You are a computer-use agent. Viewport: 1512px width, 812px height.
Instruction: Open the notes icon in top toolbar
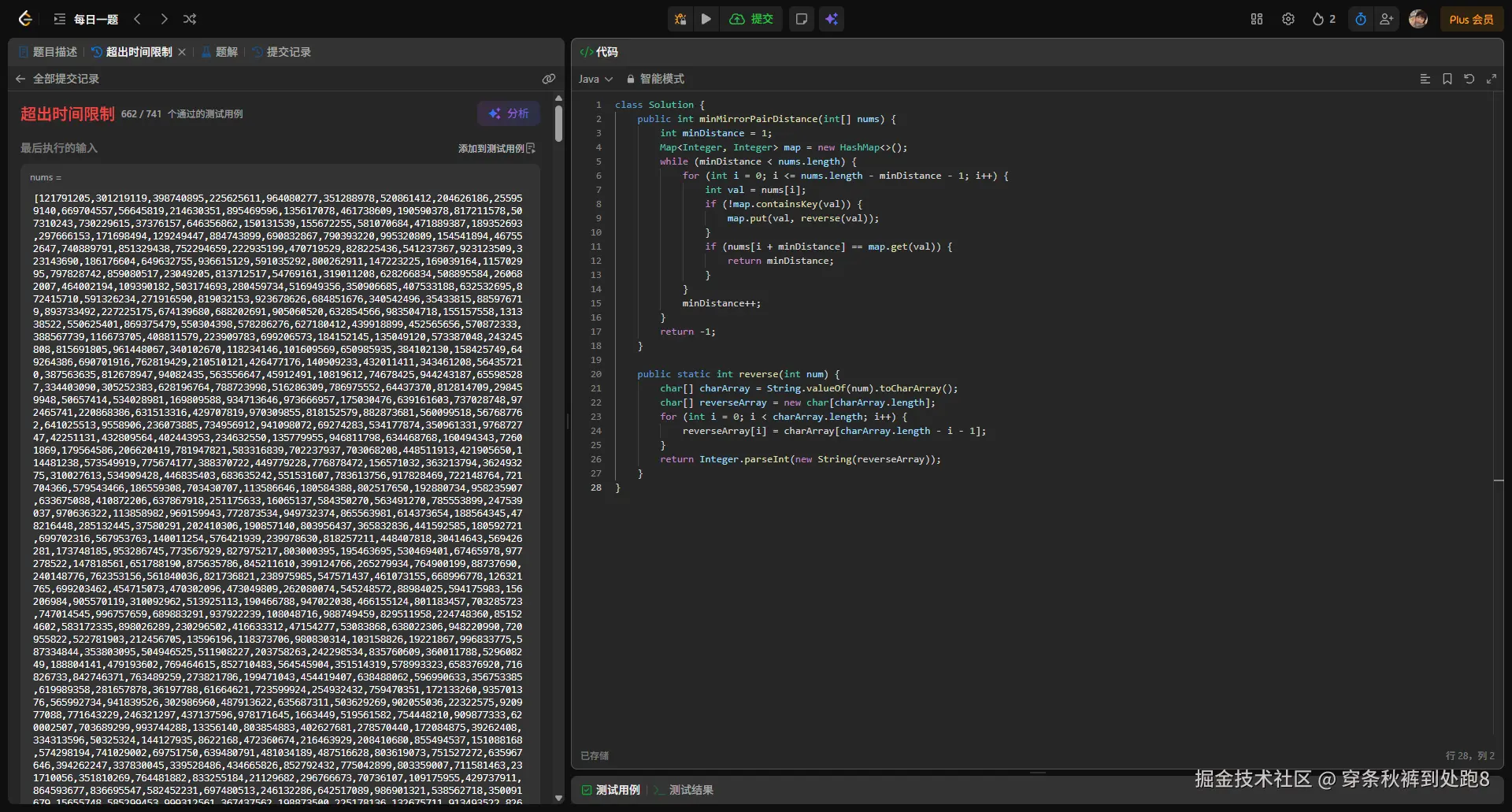pos(802,19)
